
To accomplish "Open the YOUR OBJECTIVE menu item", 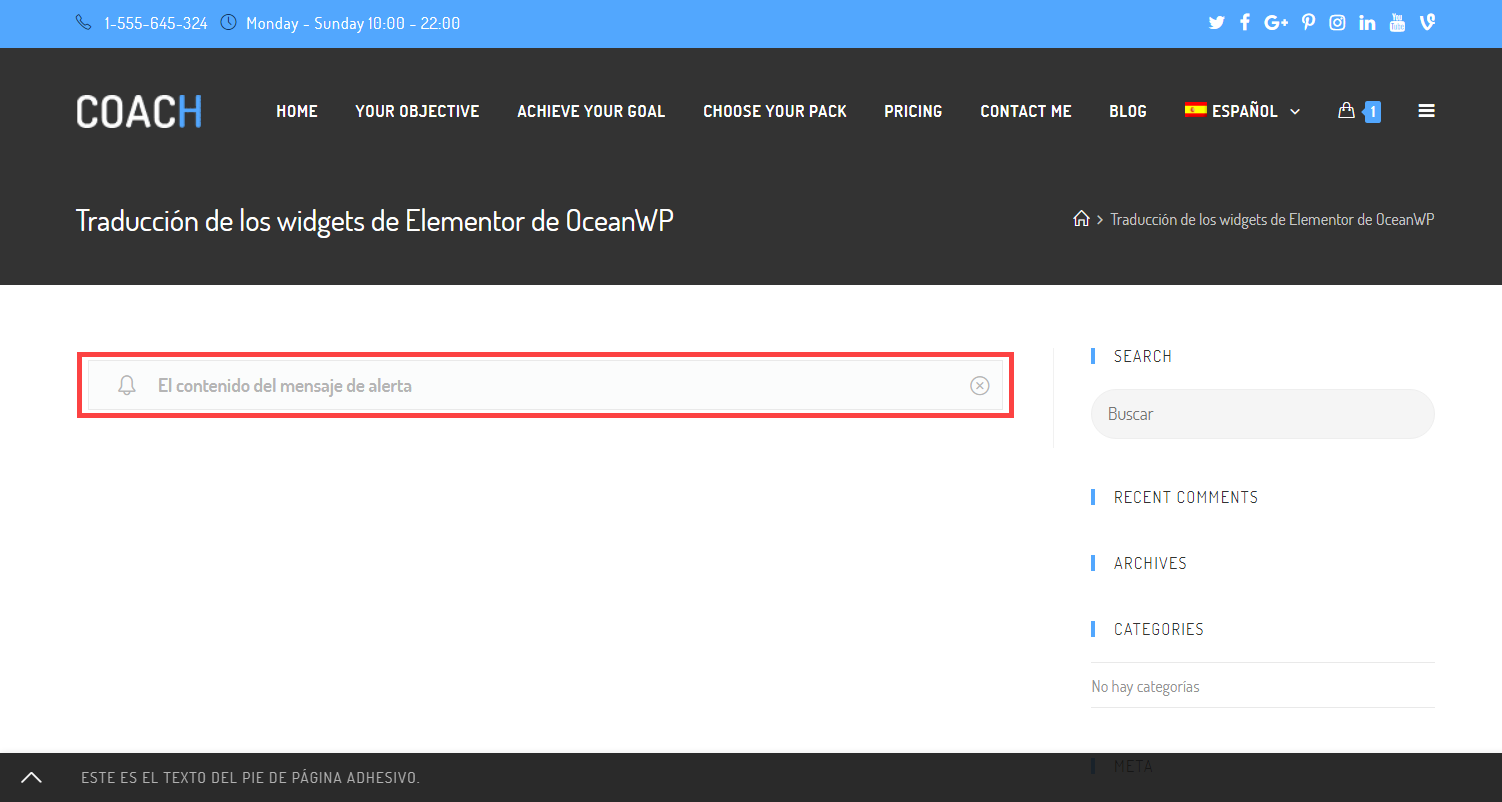I will coord(417,111).
